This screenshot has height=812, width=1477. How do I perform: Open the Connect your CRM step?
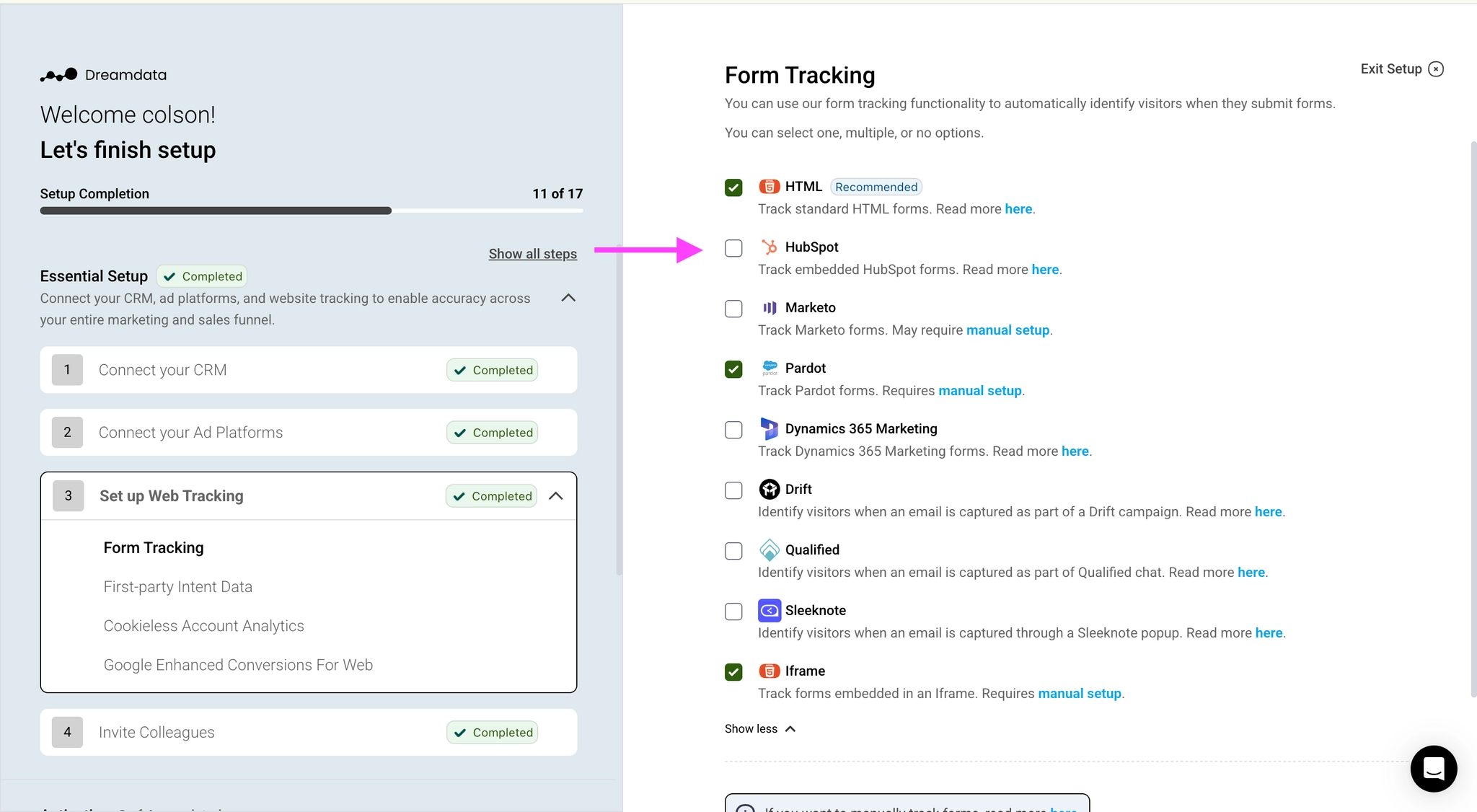pos(163,370)
